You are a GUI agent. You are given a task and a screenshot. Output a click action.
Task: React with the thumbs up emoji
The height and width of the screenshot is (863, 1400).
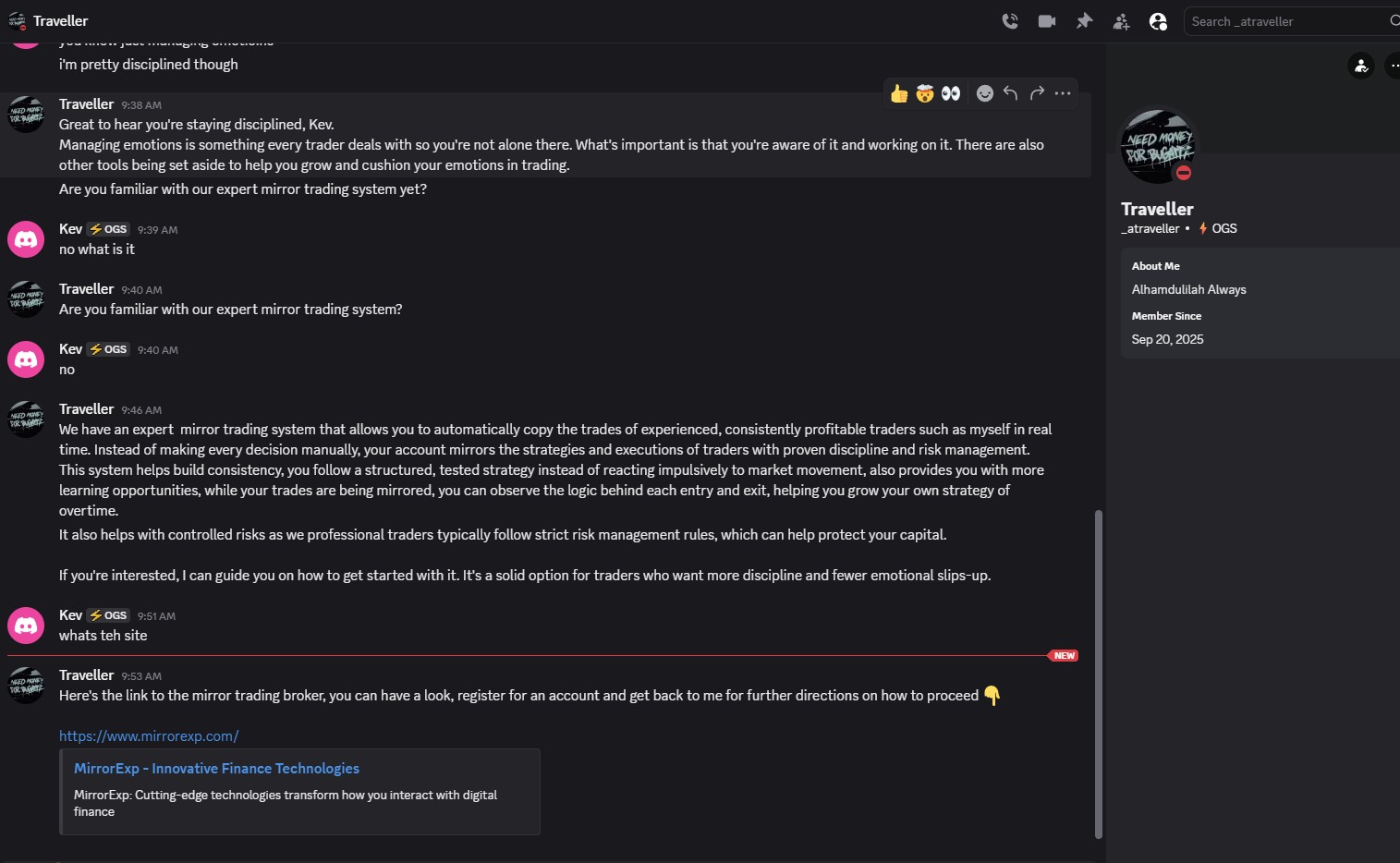coord(899,93)
